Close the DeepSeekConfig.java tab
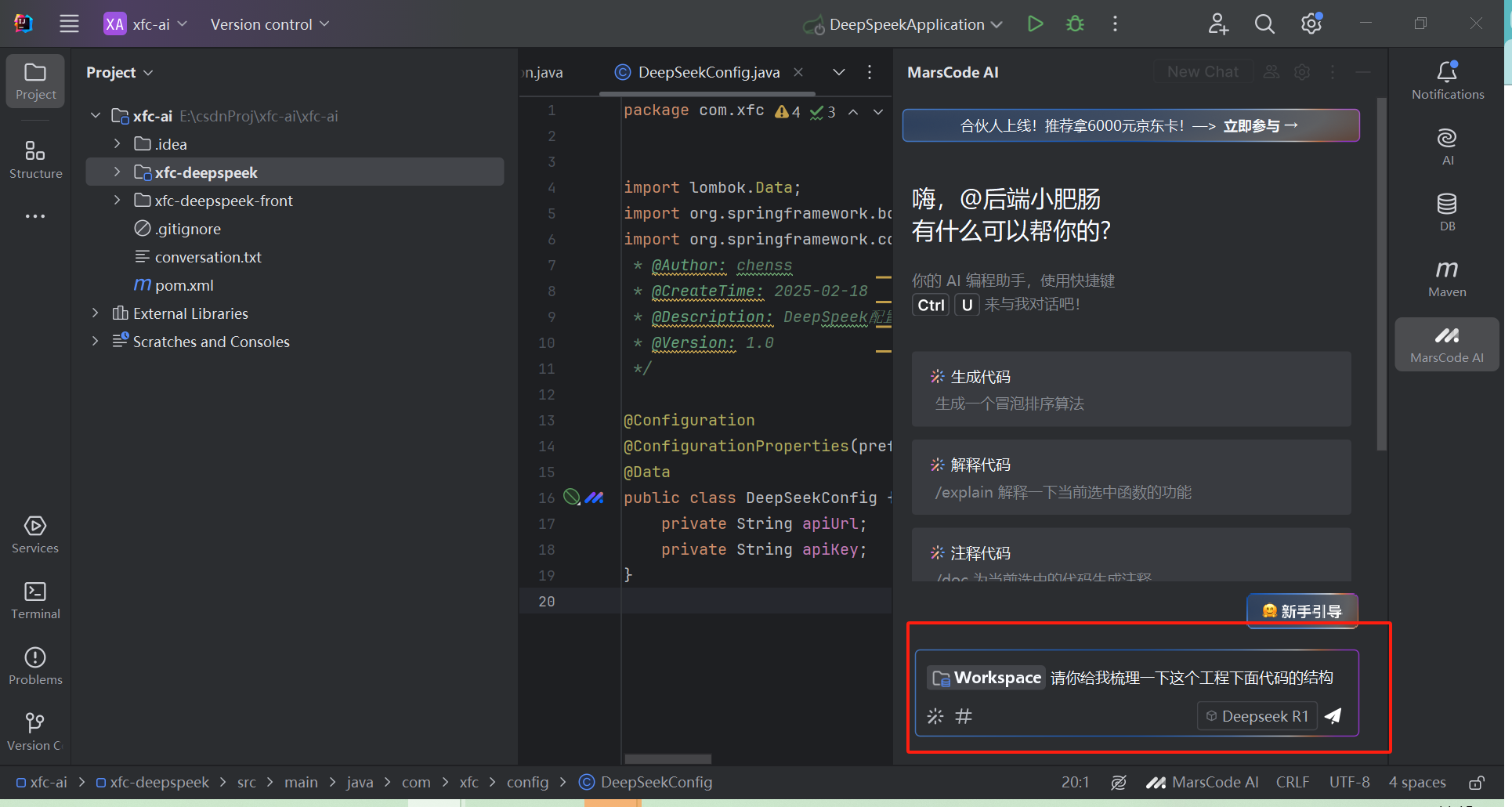1512x807 pixels. pos(798,72)
